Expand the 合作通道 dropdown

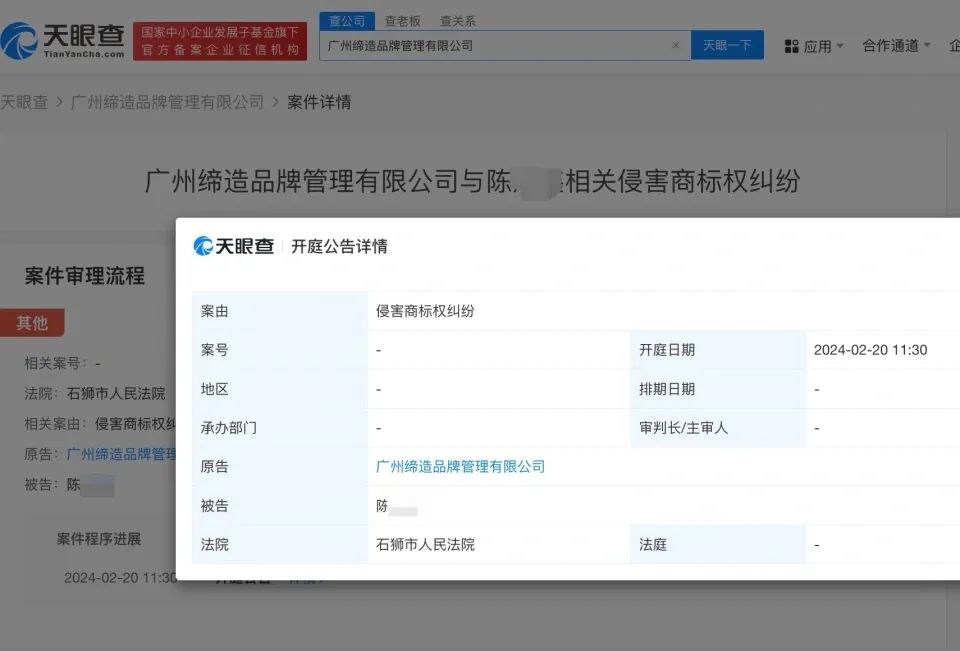896,45
